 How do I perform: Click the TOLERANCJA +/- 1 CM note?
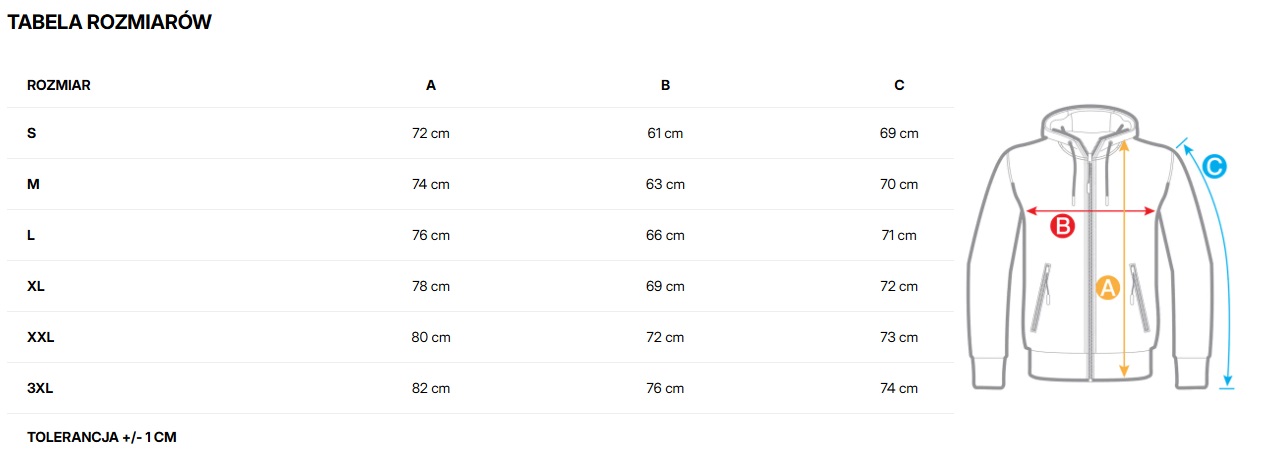coord(102,437)
